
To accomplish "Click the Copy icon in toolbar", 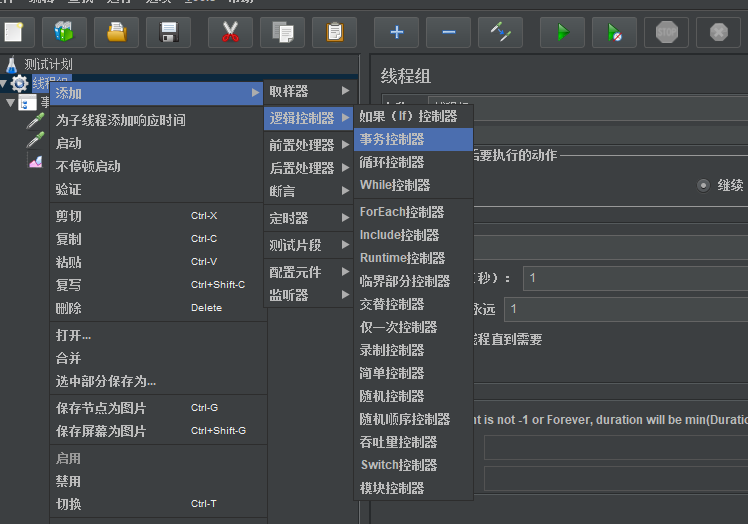I will pyautogui.click(x=282, y=32).
